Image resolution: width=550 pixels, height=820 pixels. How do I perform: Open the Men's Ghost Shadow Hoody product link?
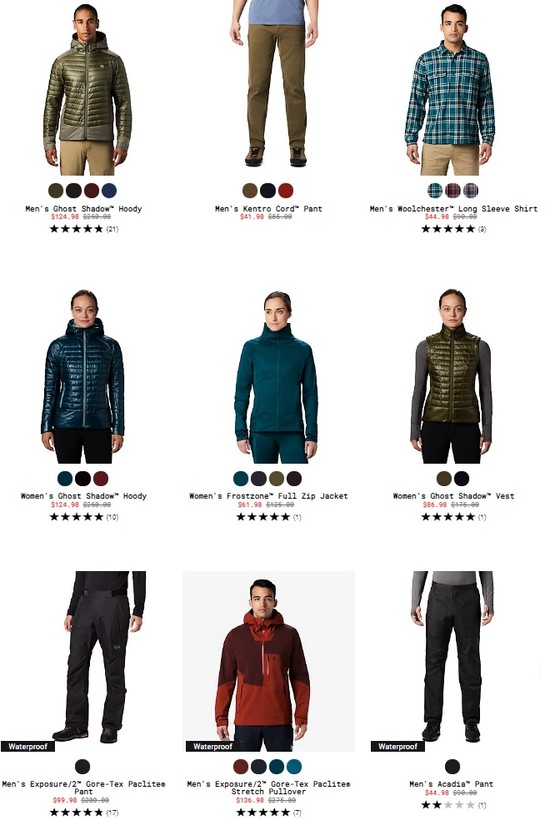coord(84,209)
